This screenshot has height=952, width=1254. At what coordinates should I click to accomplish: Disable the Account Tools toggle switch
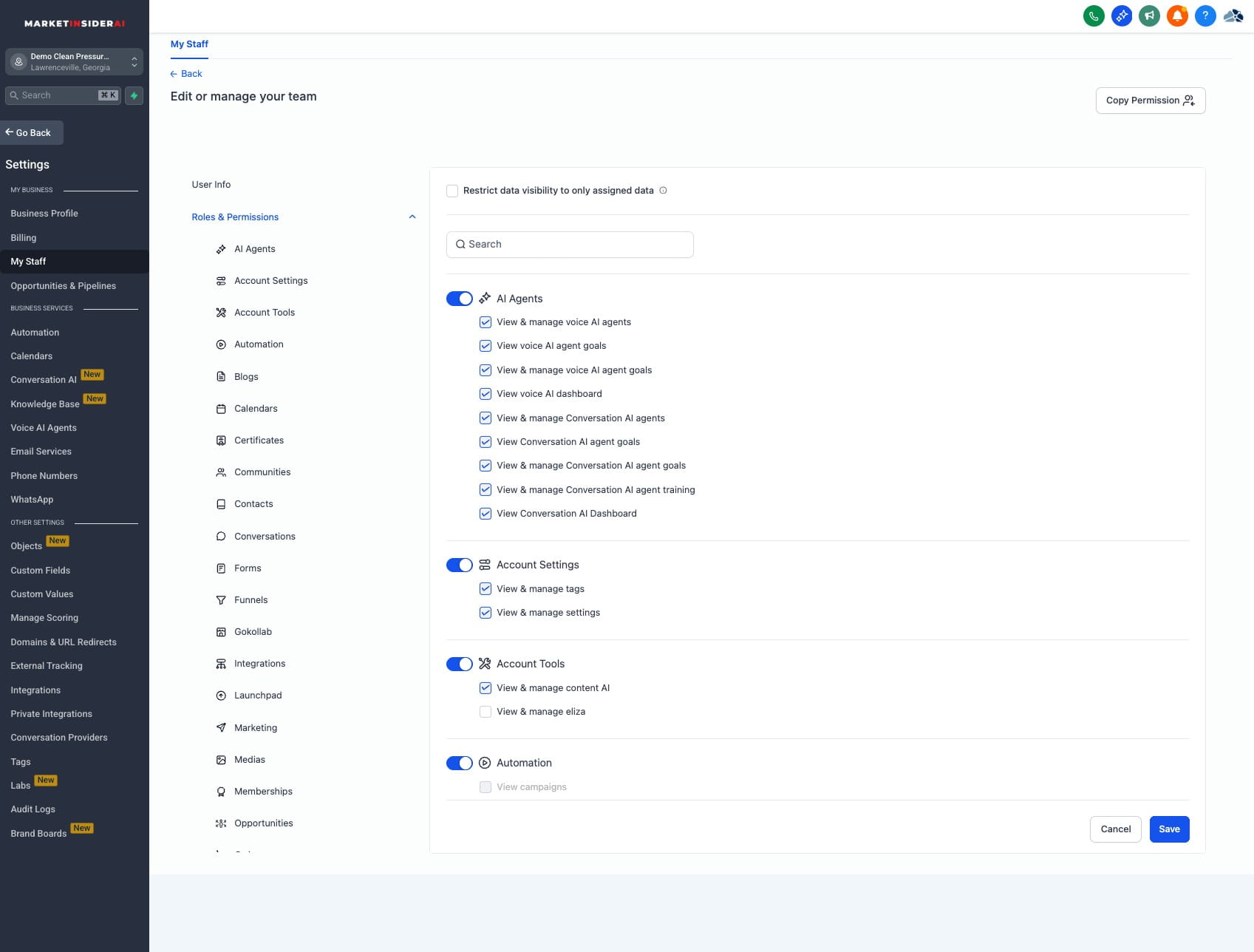coord(459,664)
